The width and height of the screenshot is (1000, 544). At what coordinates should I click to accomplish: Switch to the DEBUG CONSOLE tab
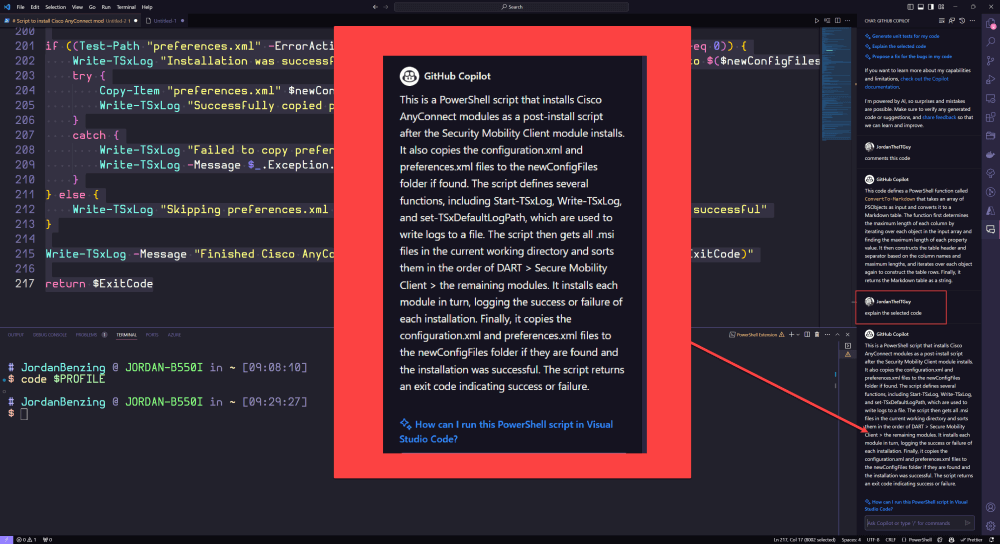pyautogui.click(x=50, y=334)
